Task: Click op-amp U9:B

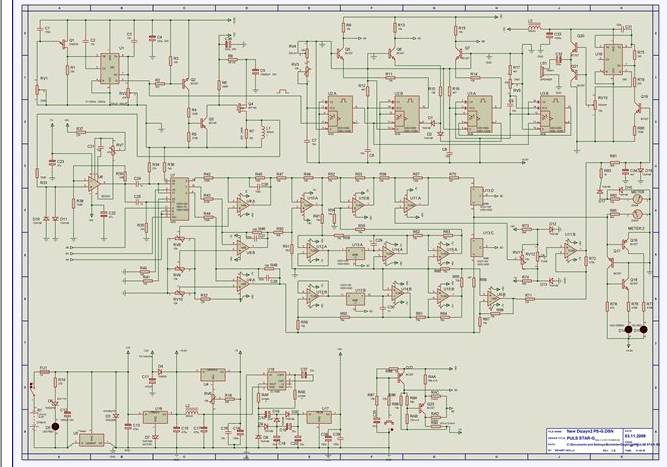Action: tap(494, 299)
